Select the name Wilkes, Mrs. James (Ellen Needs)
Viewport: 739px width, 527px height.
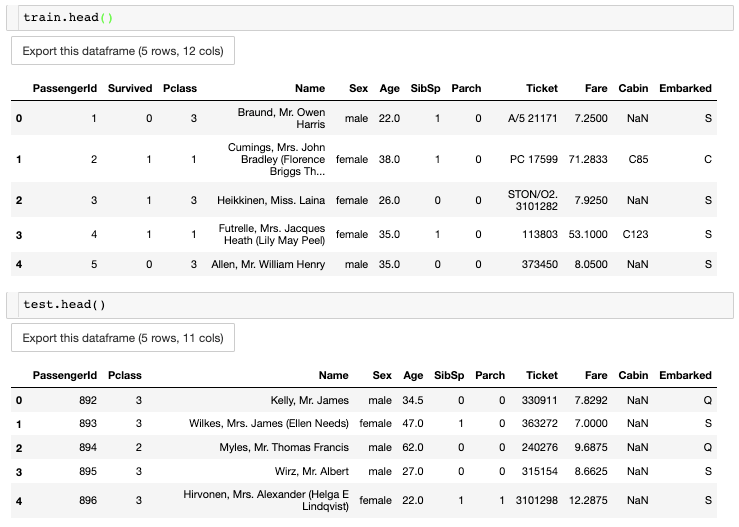269,424
